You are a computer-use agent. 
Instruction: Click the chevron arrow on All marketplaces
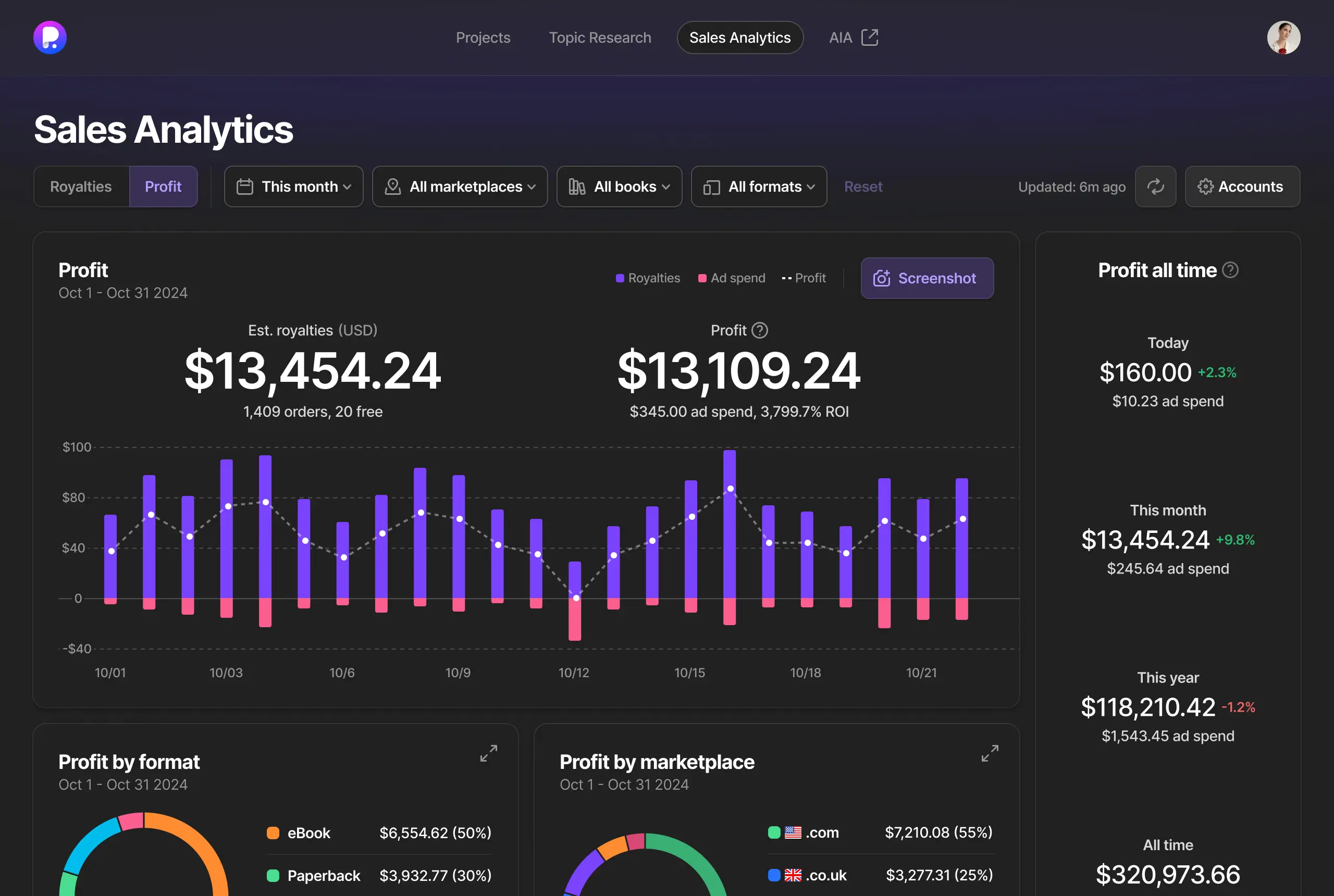(532, 187)
